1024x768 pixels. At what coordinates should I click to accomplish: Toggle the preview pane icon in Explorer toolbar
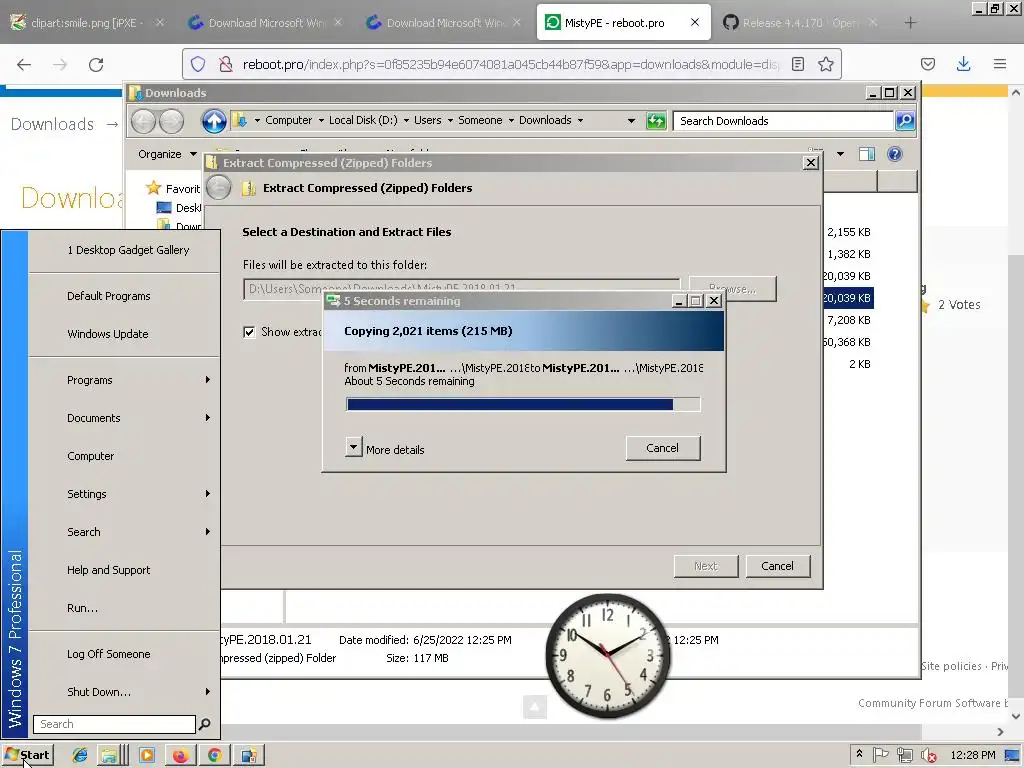point(867,154)
